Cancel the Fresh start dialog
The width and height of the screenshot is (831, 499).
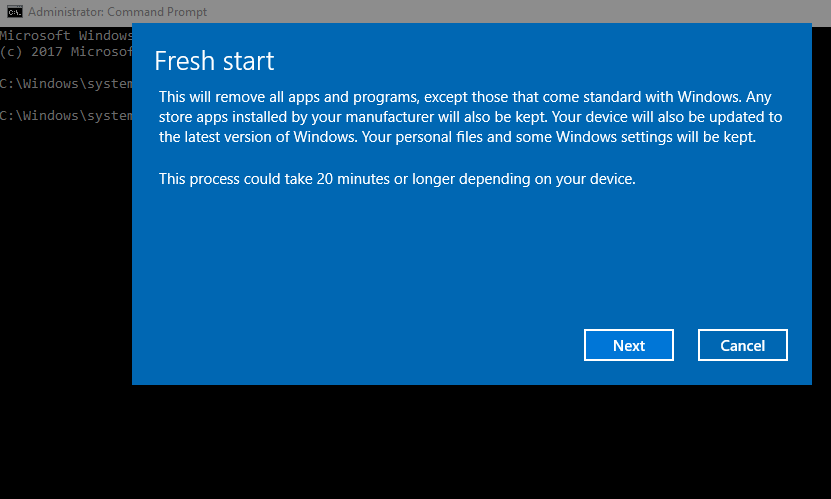(742, 345)
